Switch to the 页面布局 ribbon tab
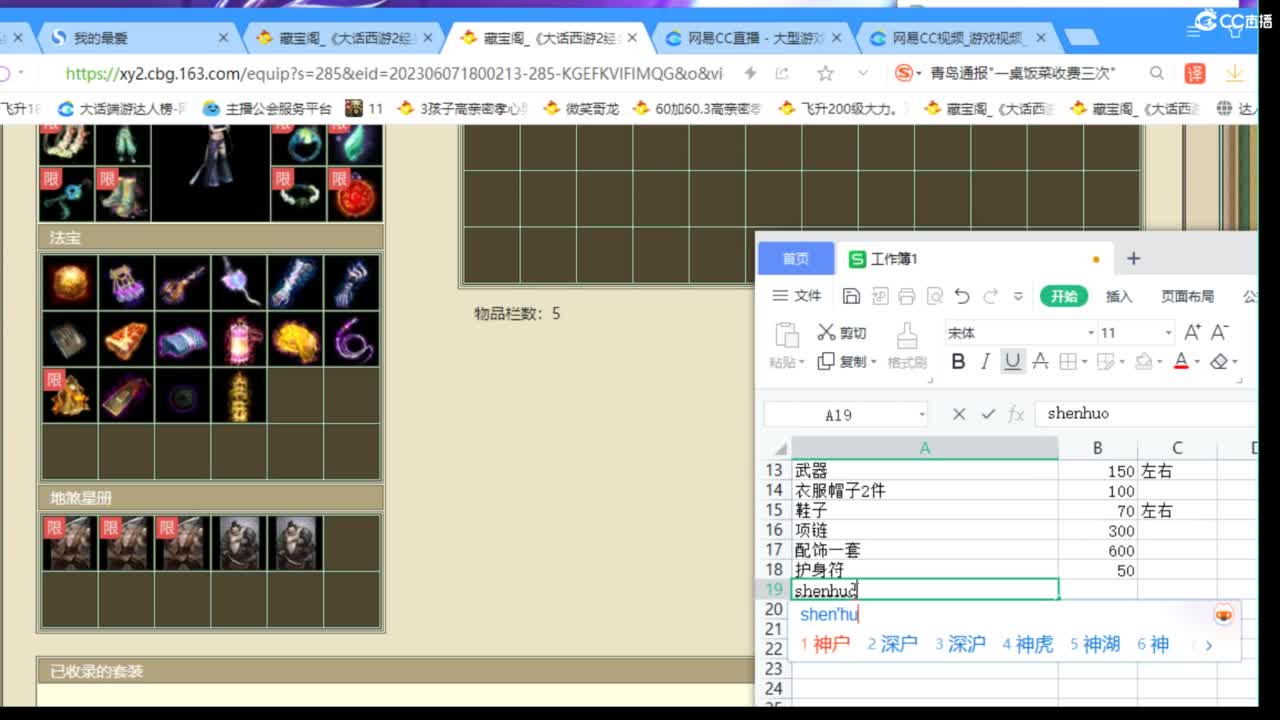1280x720 pixels. 1187,296
